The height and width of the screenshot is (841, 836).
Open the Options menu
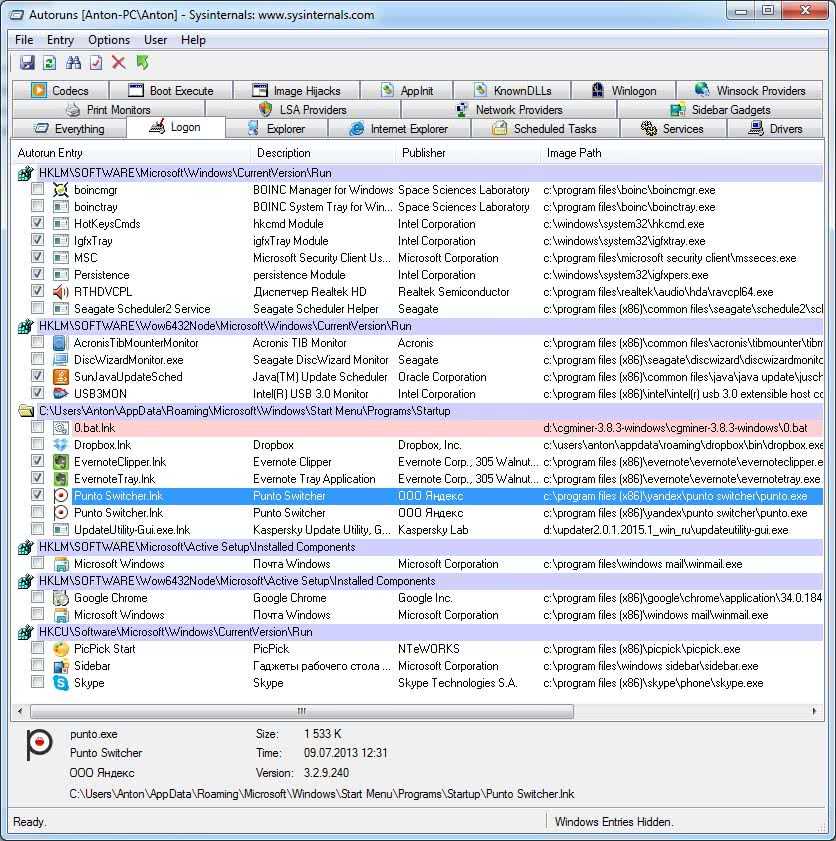click(109, 40)
